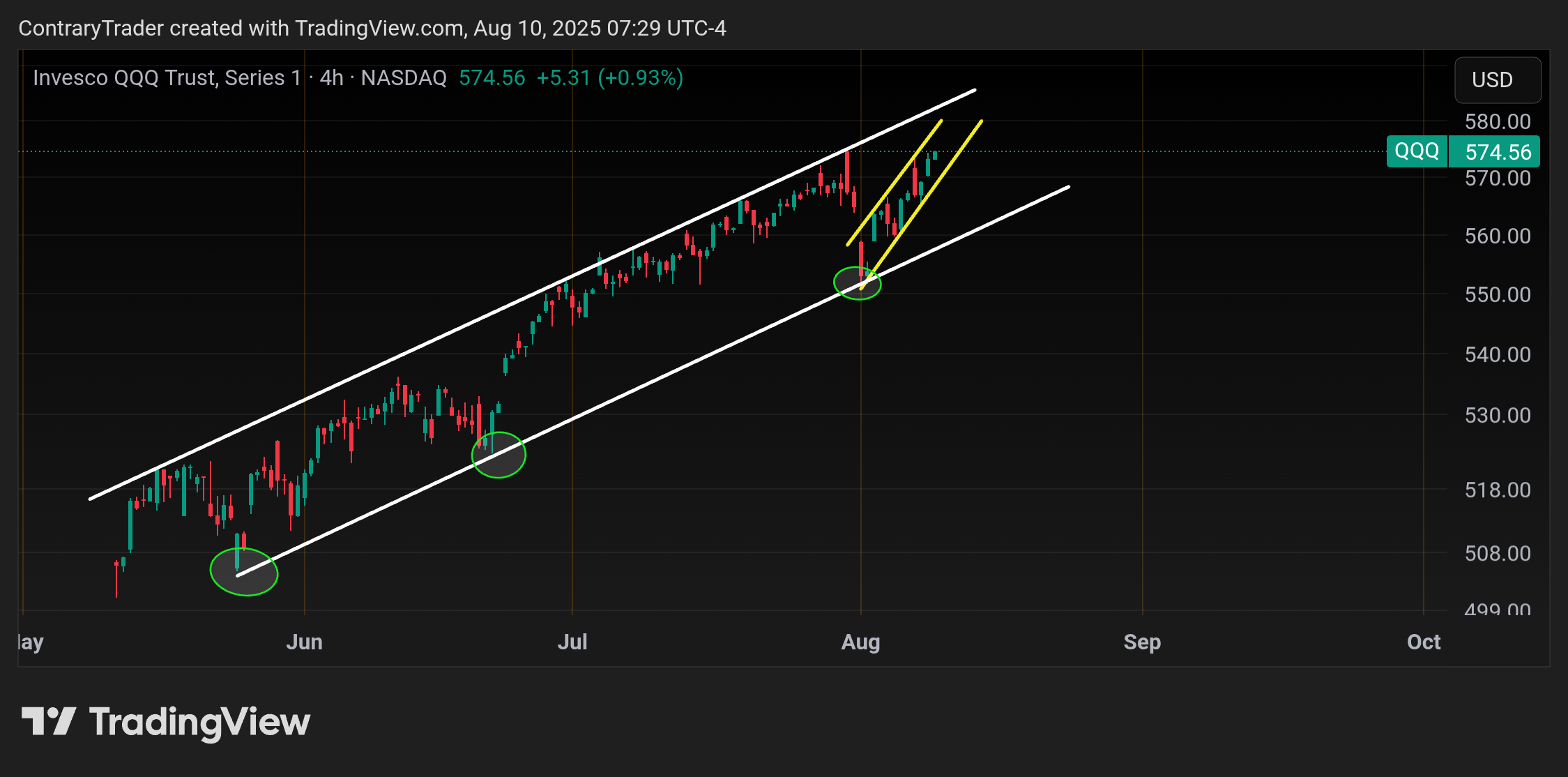Click the 550.00 price axis label
Image resolution: width=1568 pixels, height=777 pixels.
pos(1498,295)
